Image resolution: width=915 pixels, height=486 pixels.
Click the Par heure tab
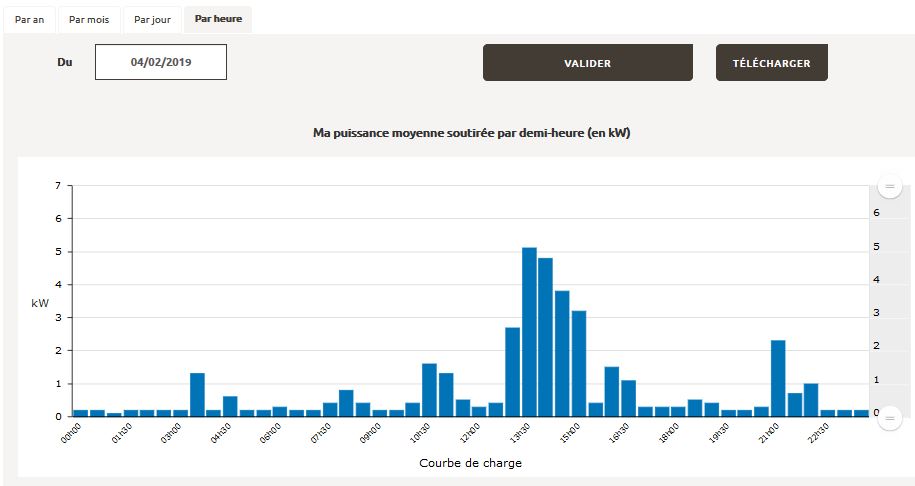click(218, 19)
